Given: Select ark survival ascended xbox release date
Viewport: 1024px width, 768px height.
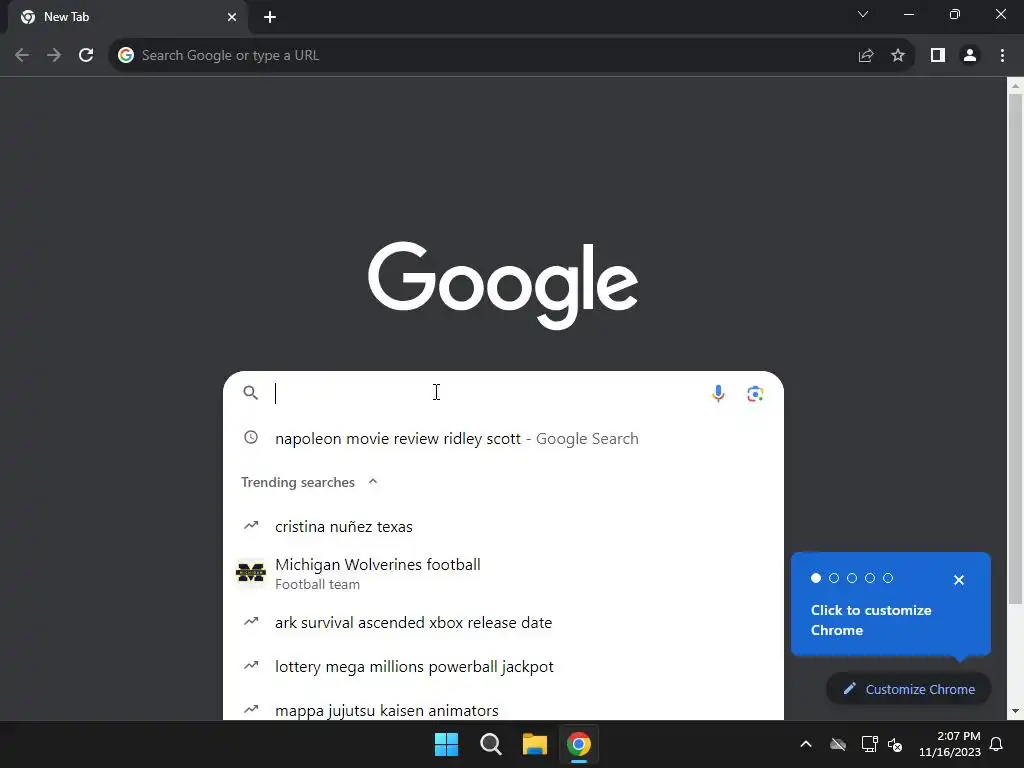Looking at the screenshot, I should [503, 622].
